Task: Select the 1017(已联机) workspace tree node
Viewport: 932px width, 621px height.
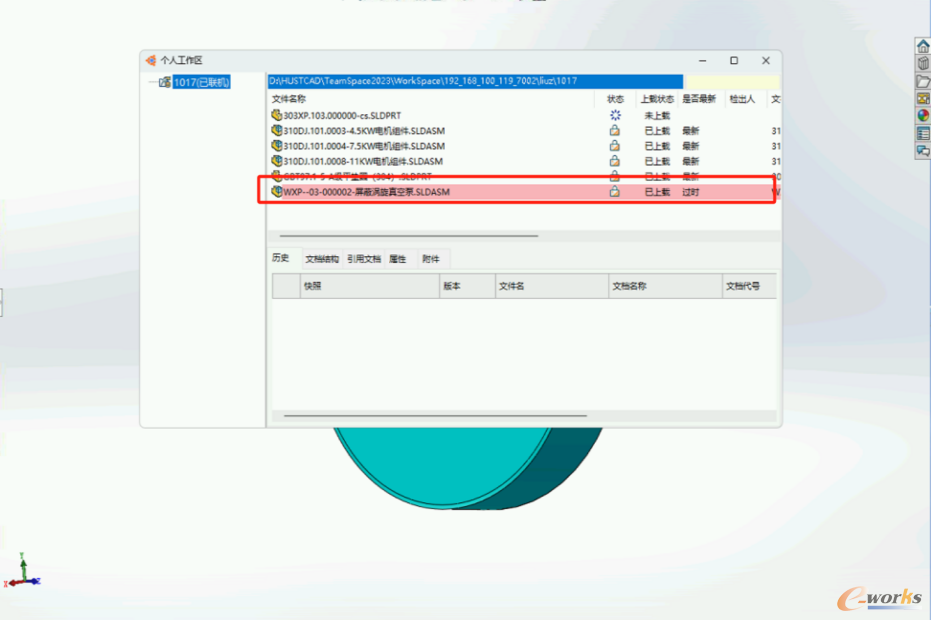Action: 201,82
